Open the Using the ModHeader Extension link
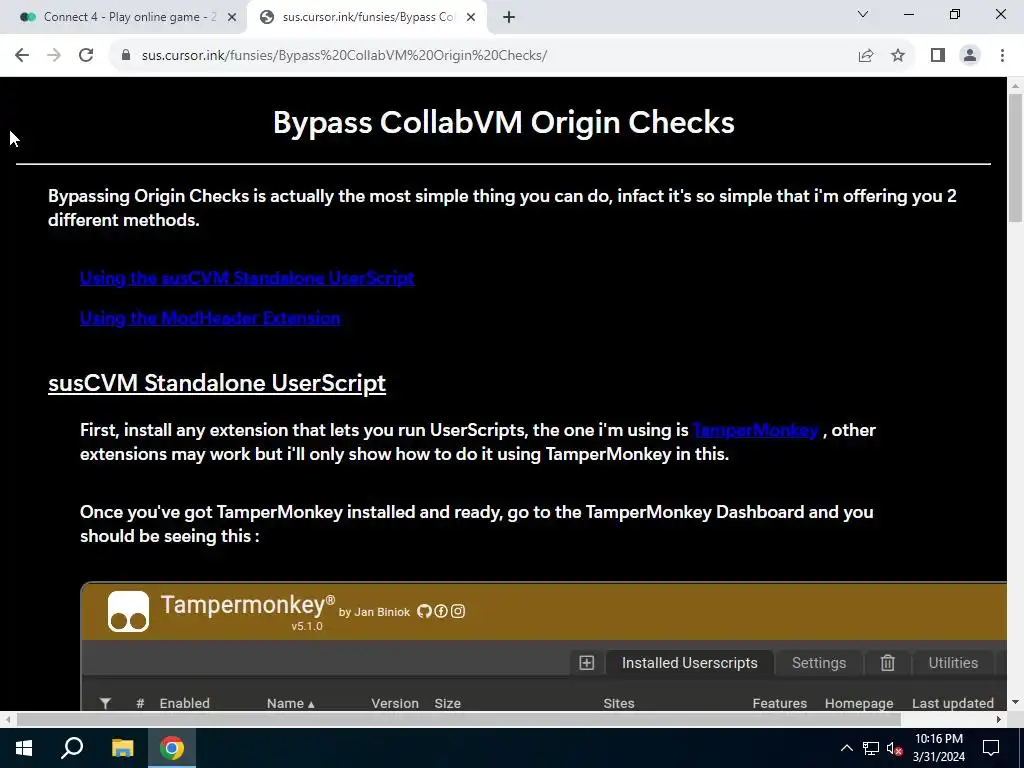 210,318
